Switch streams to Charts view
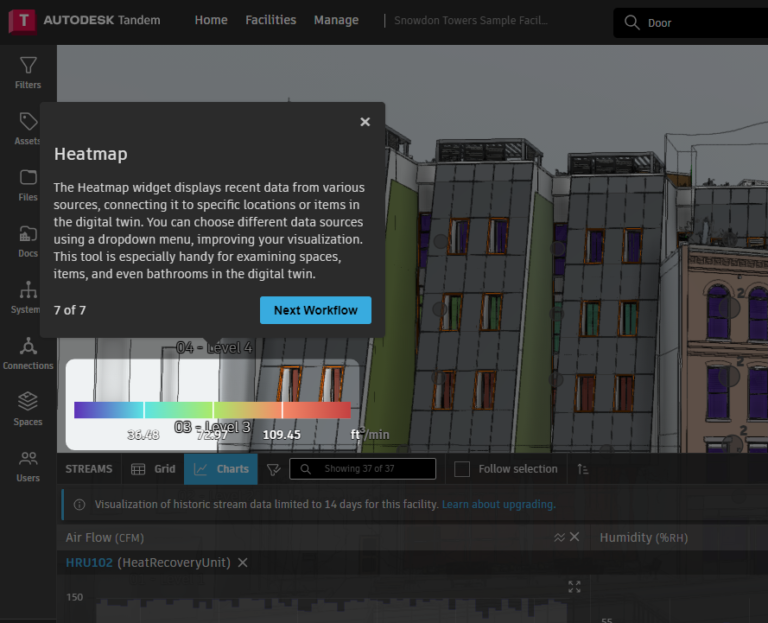 (221, 469)
